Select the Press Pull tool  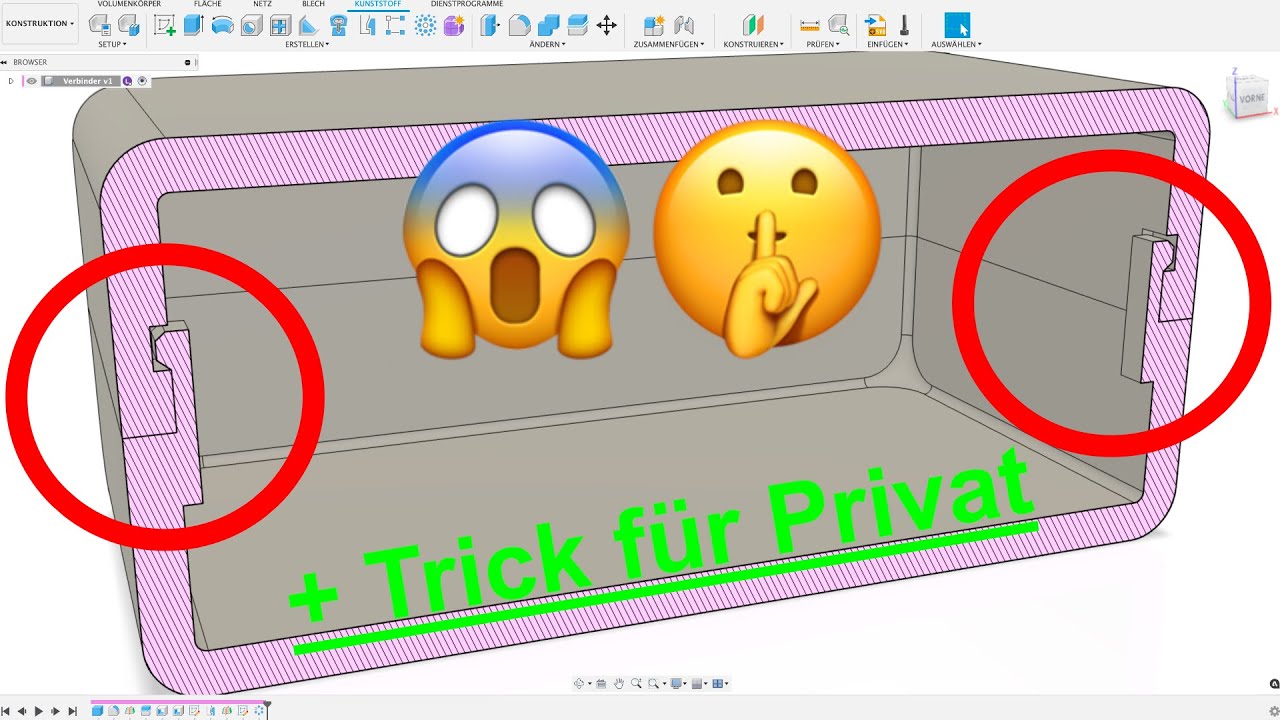tap(490, 26)
